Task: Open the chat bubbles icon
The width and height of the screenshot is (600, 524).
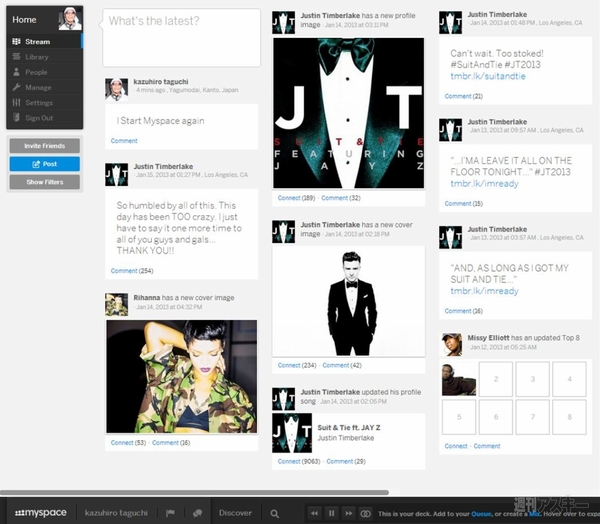Action: point(197,513)
